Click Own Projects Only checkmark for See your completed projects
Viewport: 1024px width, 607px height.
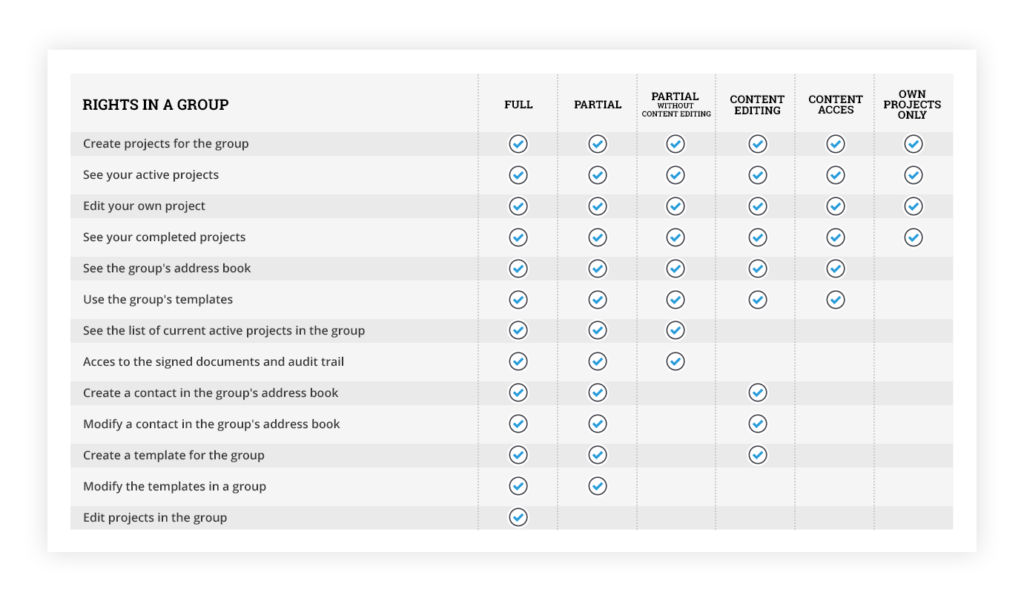click(913, 237)
